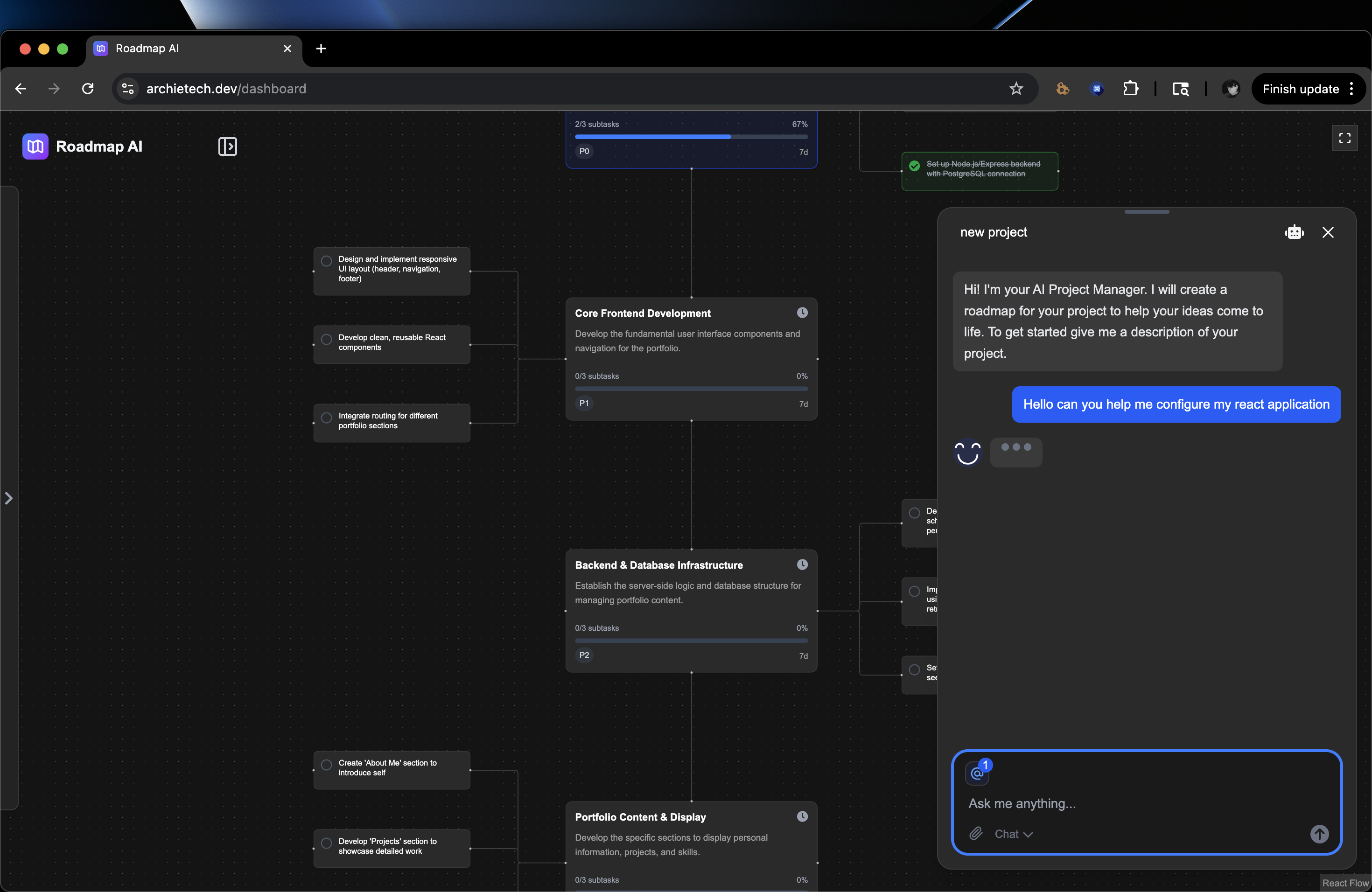Open the Chat mode dropdown
This screenshot has height=892, width=1372.
point(1013,834)
